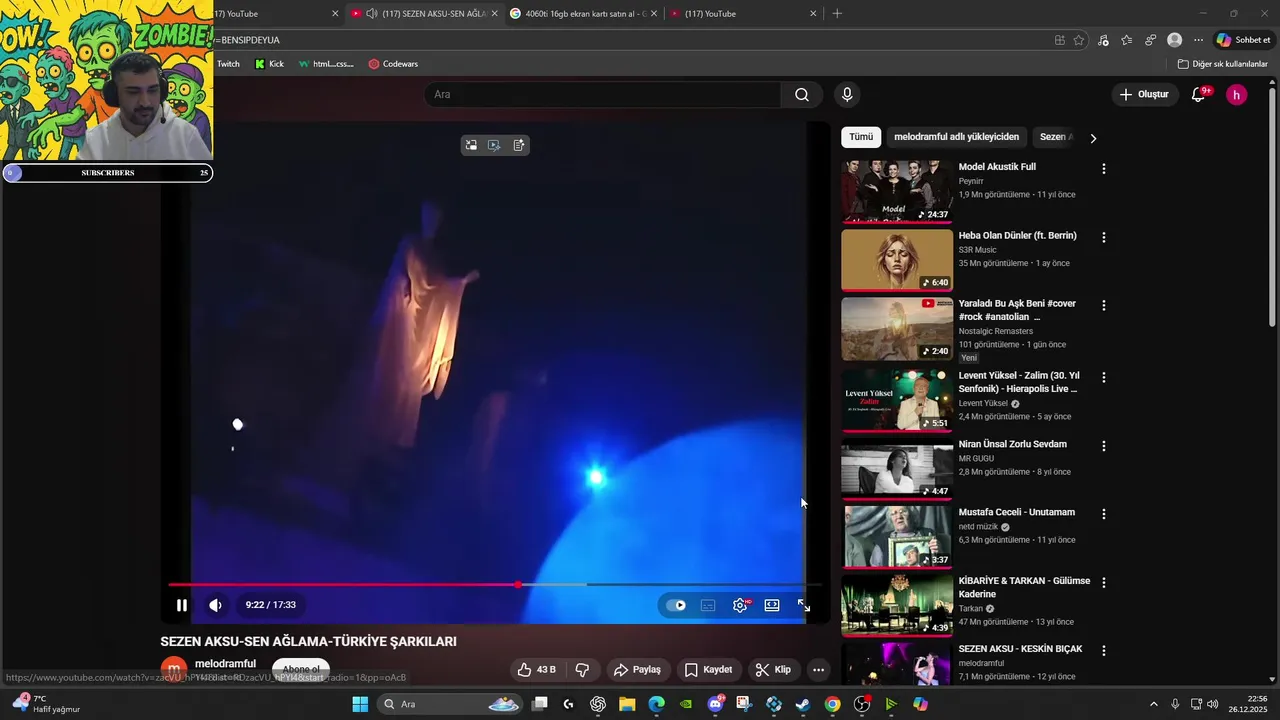Screen dimensions: 1280x720
Task: Save the video with Kaydet
Action: pyautogui.click(x=708, y=670)
